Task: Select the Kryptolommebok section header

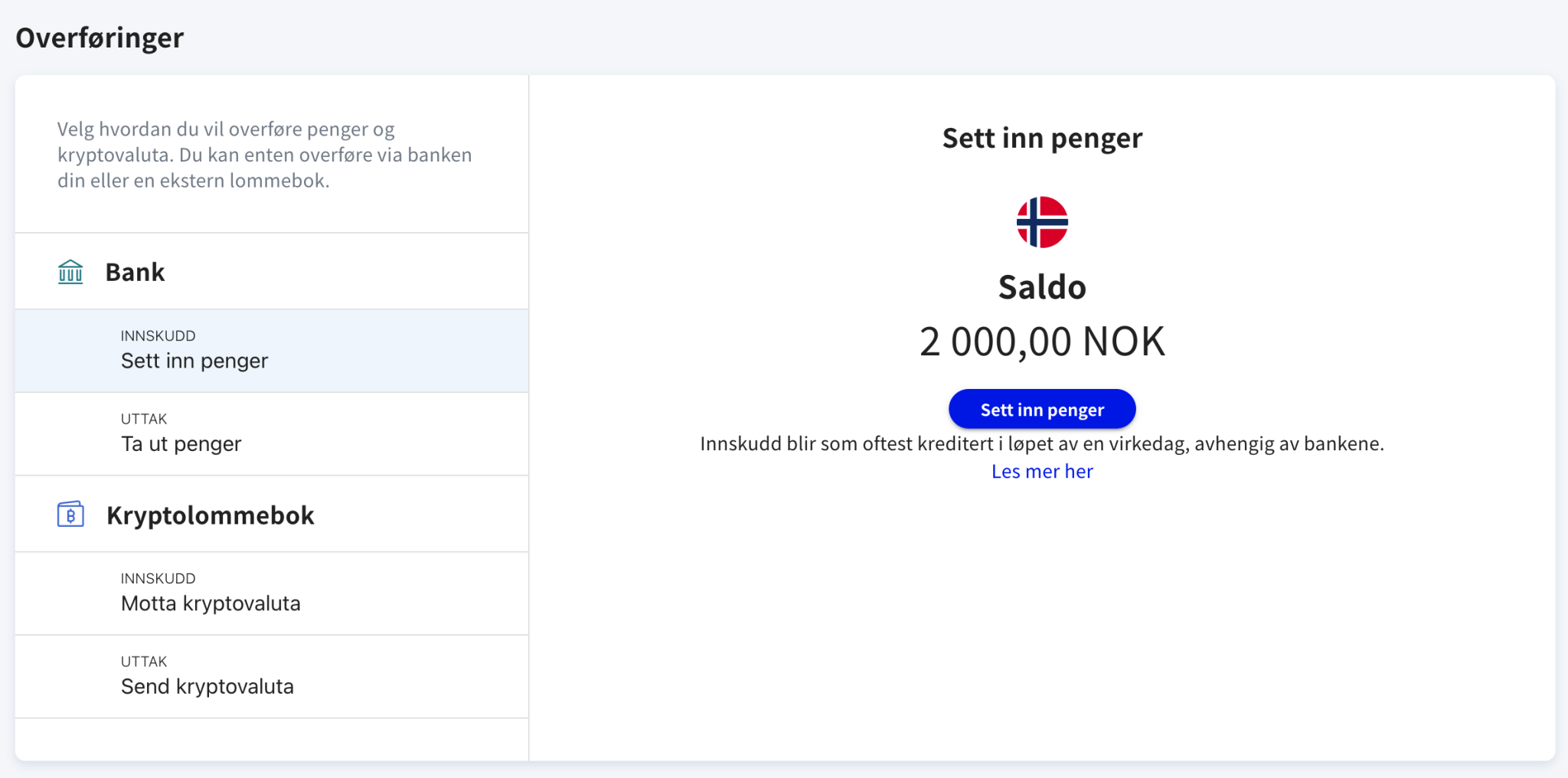Action: click(x=210, y=515)
